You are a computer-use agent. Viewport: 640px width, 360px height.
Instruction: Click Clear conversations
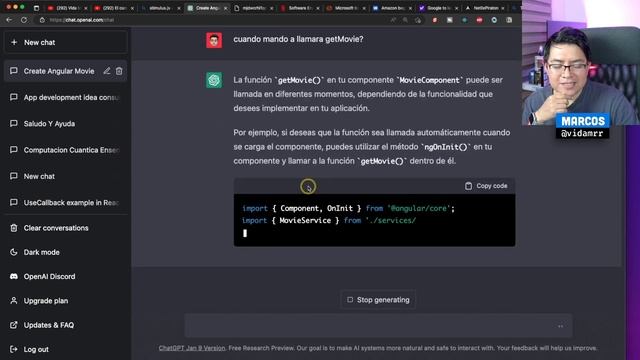pos(65,228)
